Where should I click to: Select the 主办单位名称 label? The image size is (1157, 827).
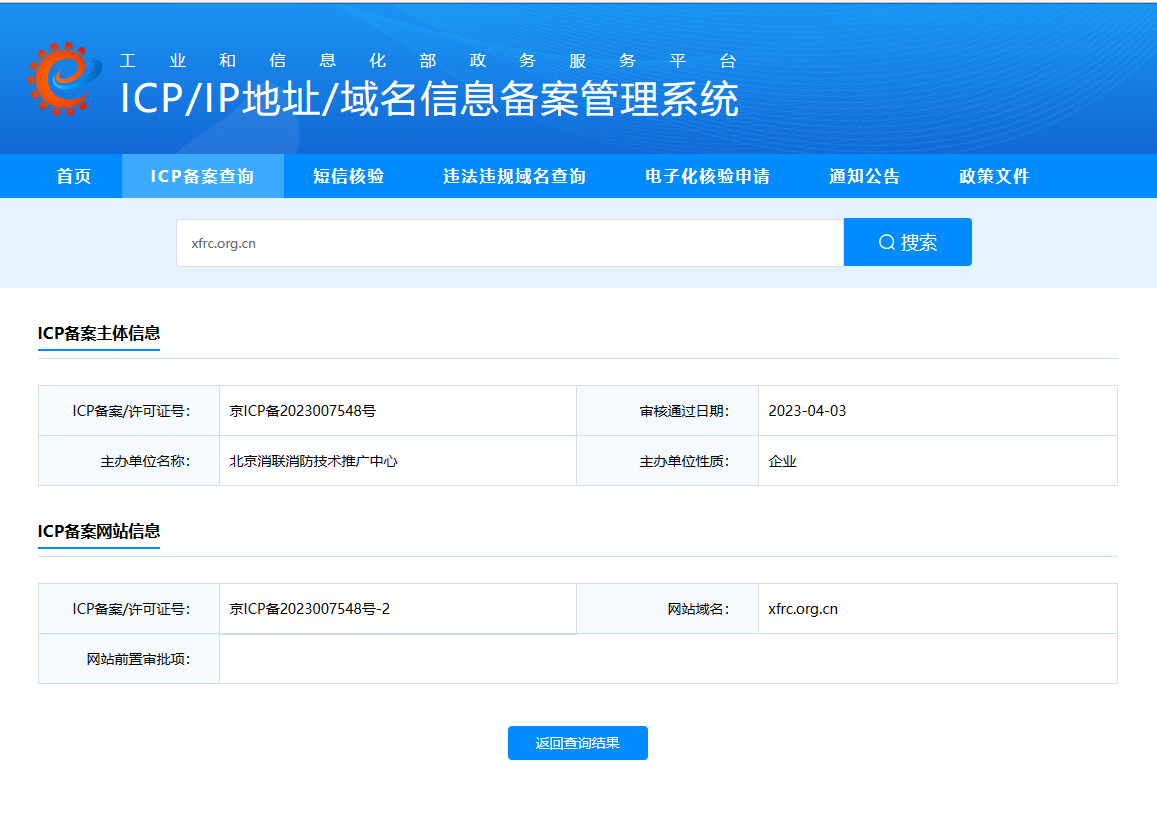point(145,462)
